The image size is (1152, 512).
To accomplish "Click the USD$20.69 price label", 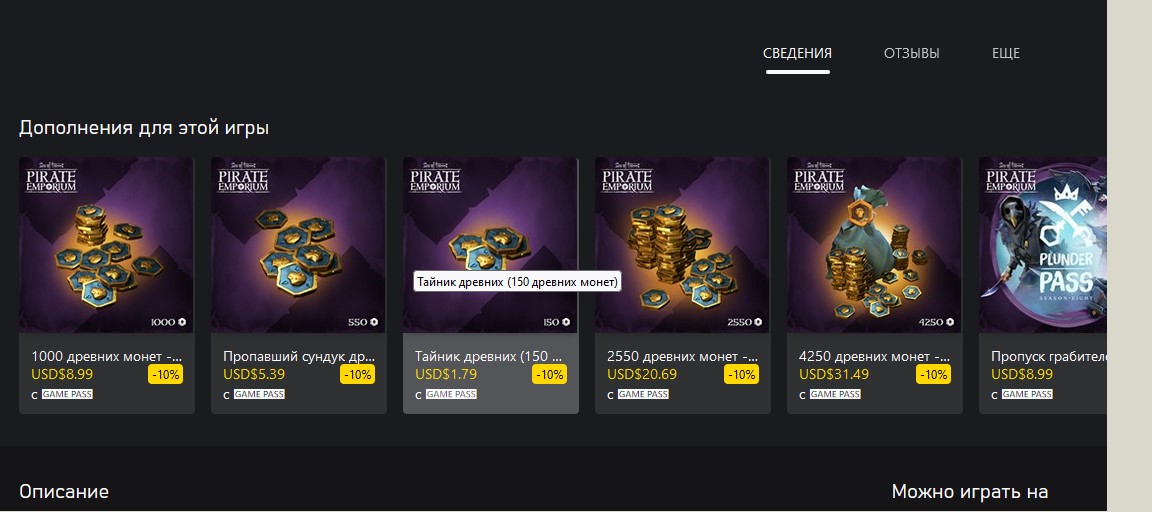I will (642, 374).
